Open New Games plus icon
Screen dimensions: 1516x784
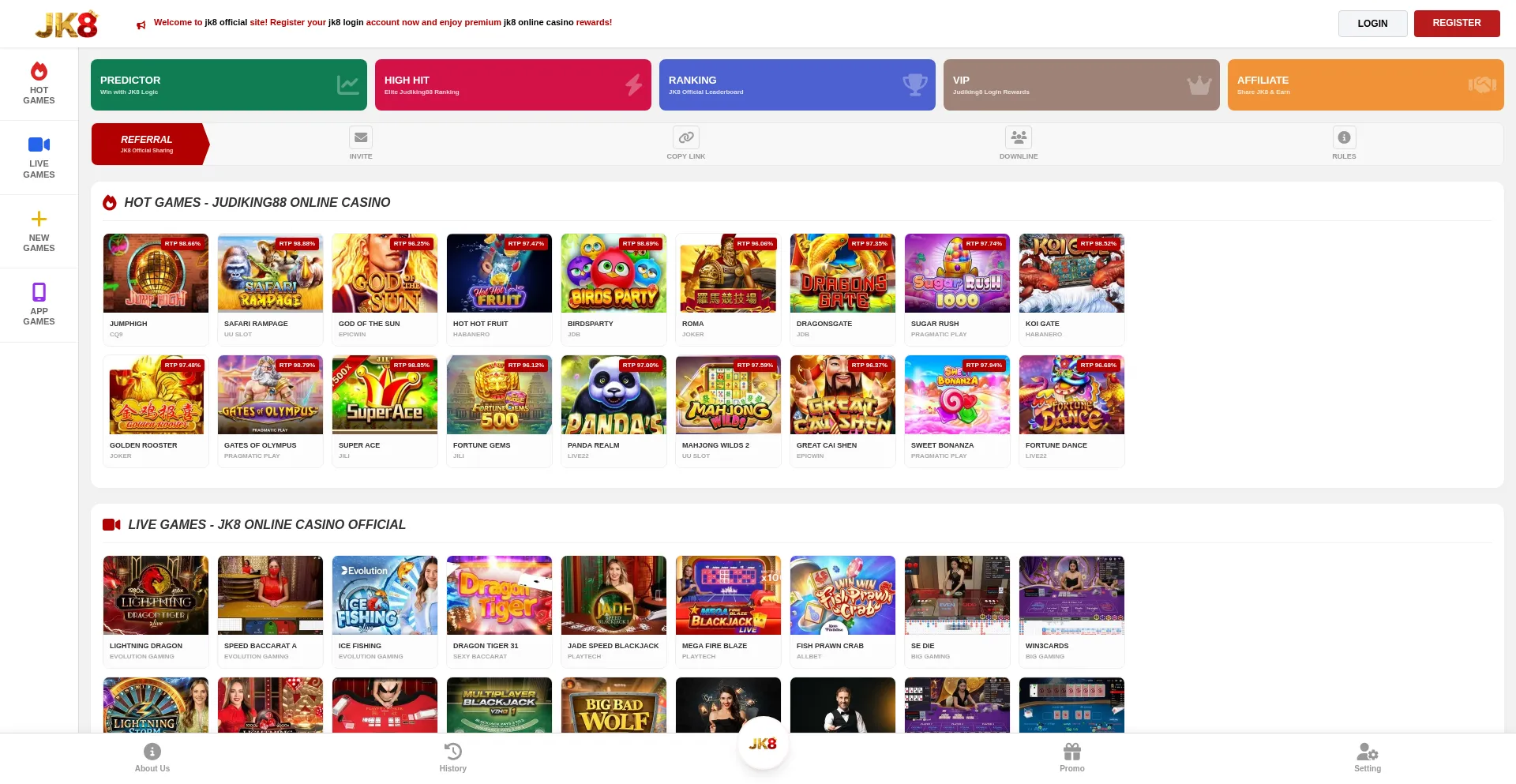(39, 219)
